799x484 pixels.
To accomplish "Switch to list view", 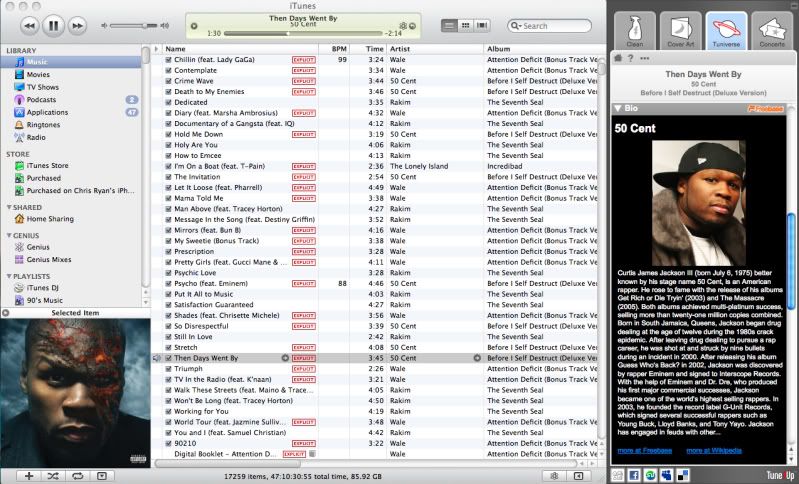I will click(449, 25).
